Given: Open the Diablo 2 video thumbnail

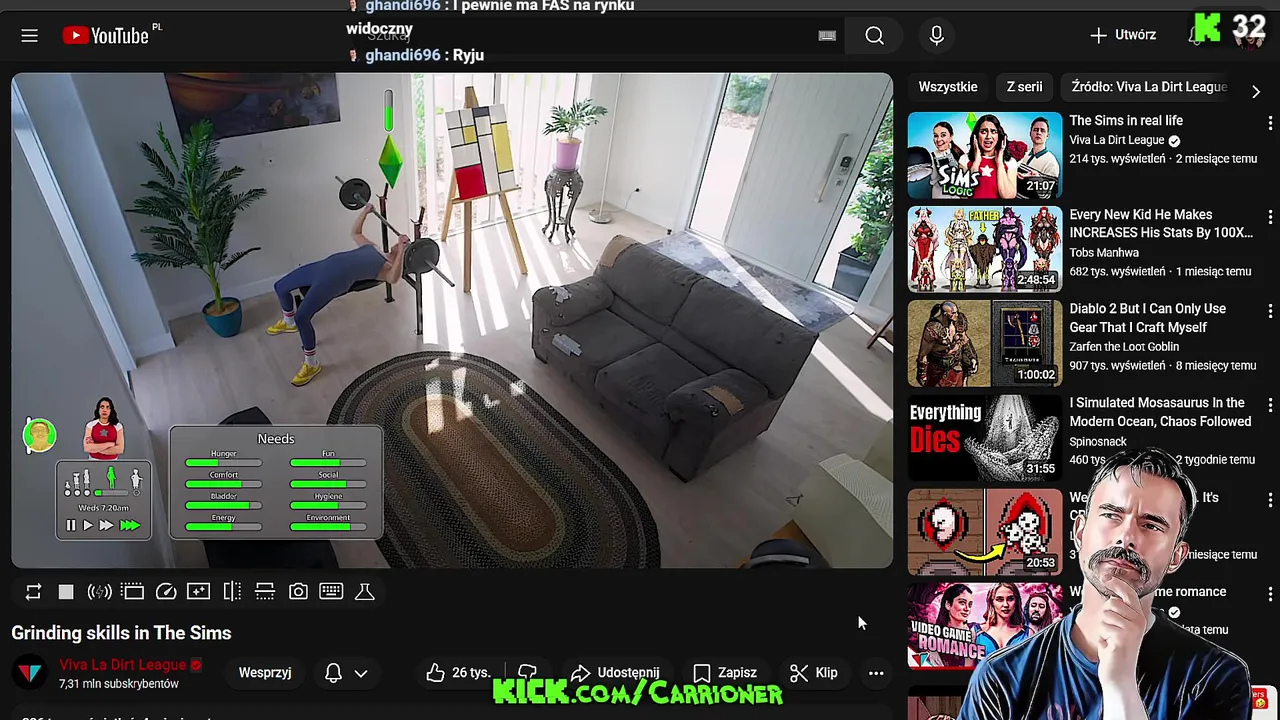Looking at the screenshot, I should coord(985,343).
